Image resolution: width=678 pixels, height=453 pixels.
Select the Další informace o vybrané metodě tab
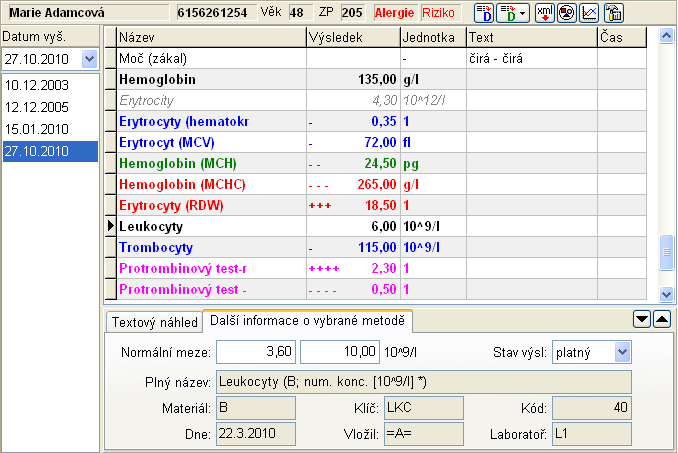[x=308, y=321]
